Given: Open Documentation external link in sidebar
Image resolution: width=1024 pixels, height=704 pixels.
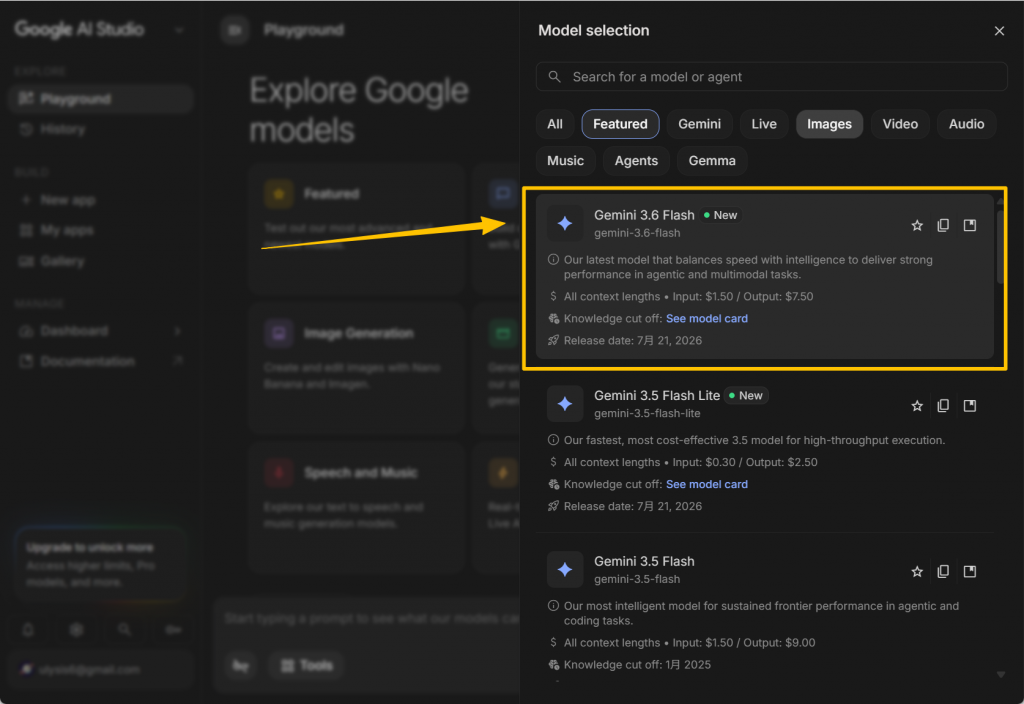Looking at the screenshot, I should pos(101,361).
